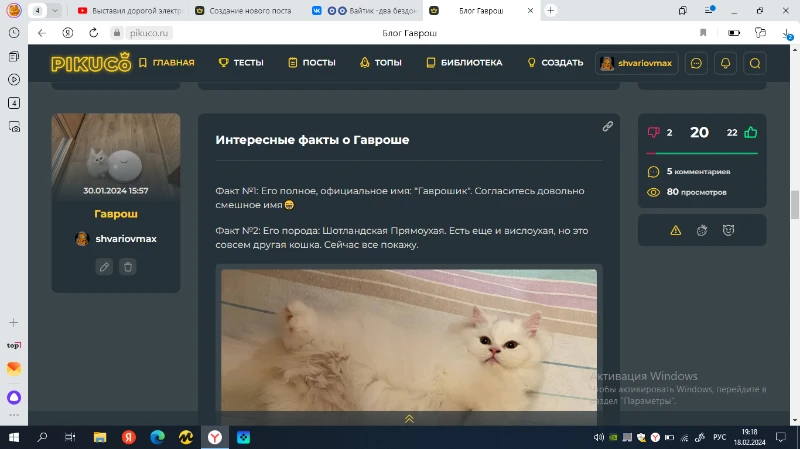This screenshot has width=800, height=449.
Task: Click the Yandex home icon in toolbar
Action: (67, 33)
